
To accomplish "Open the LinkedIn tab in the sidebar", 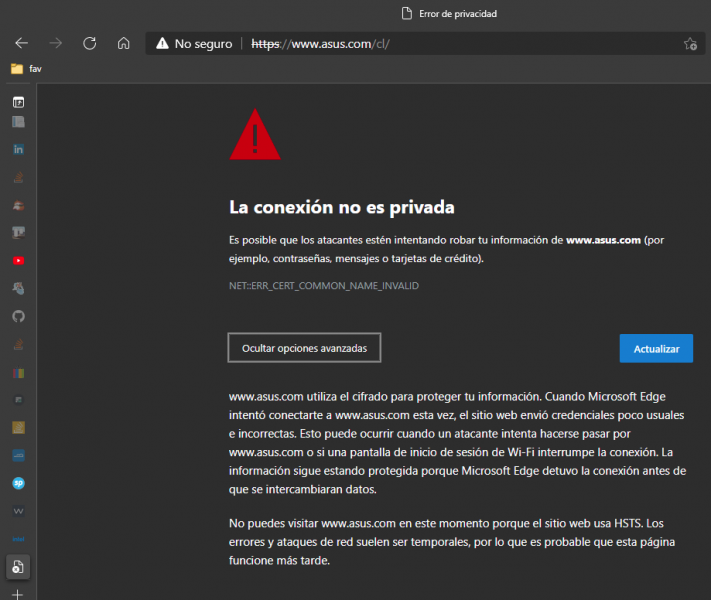I will point(18,149).
